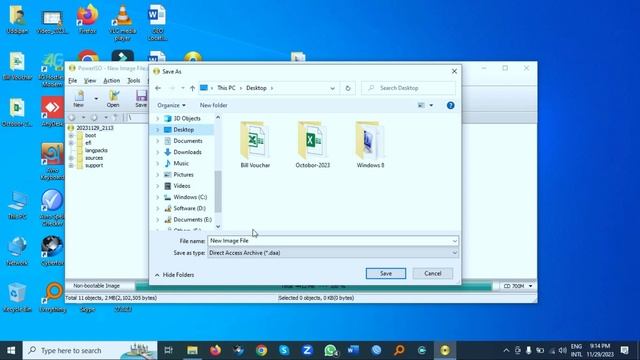This screenshot has height=360, width=640.
Task: Expand Windows (C:) drive in navigation pane
Action: coord(158,197)
